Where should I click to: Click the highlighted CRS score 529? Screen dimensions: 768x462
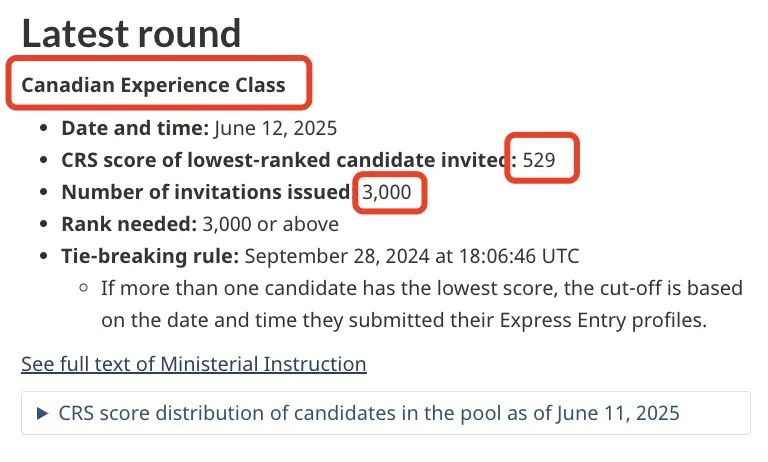pos(539,160)
